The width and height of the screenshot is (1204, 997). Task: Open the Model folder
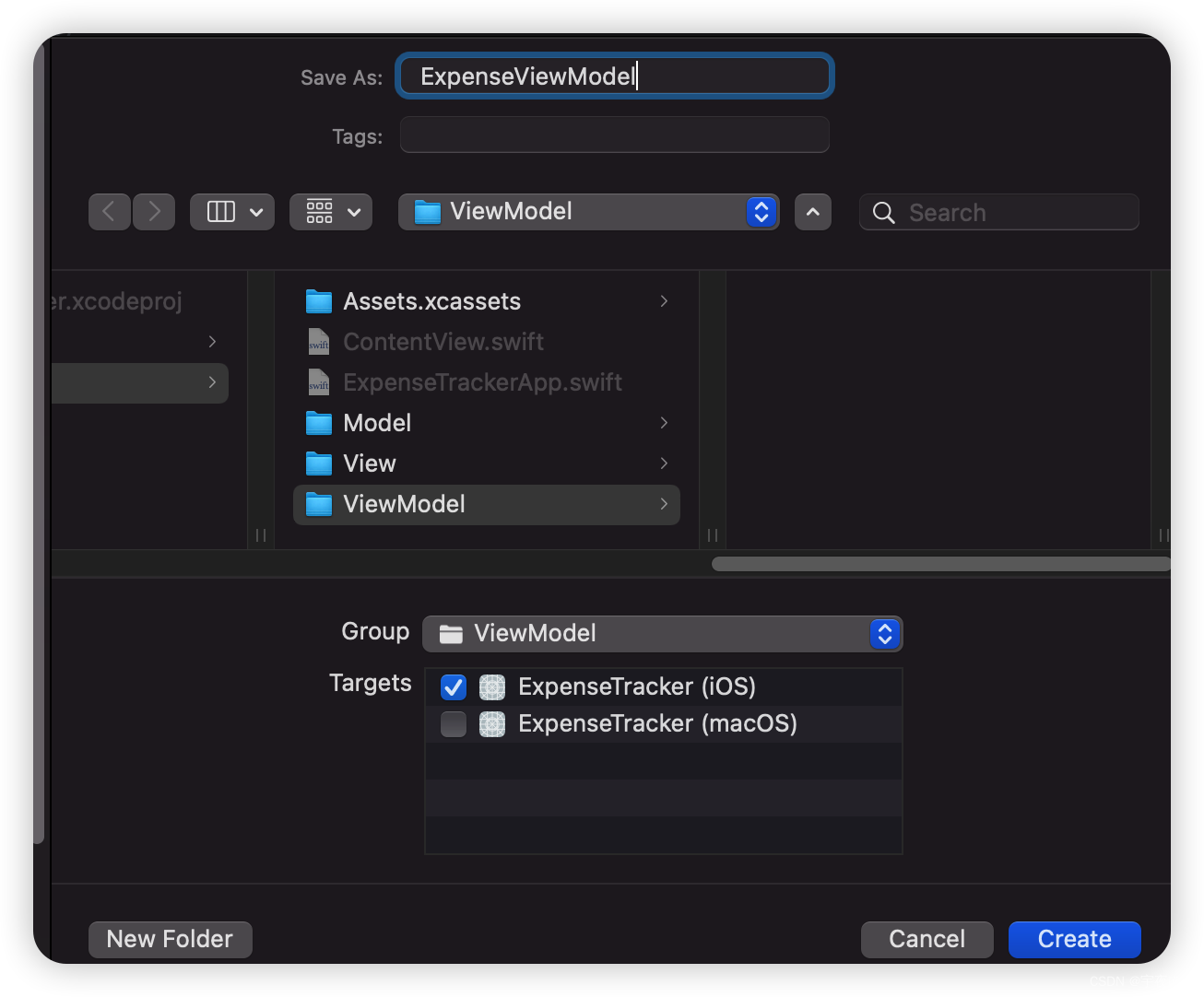click(487, 423)
